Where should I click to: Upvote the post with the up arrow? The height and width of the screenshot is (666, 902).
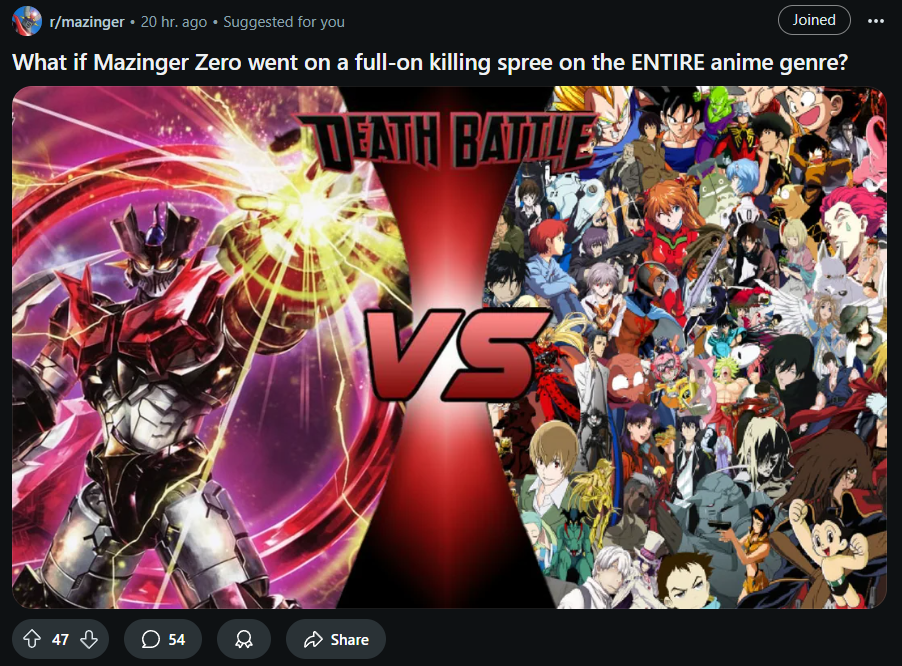click(32, 639)
